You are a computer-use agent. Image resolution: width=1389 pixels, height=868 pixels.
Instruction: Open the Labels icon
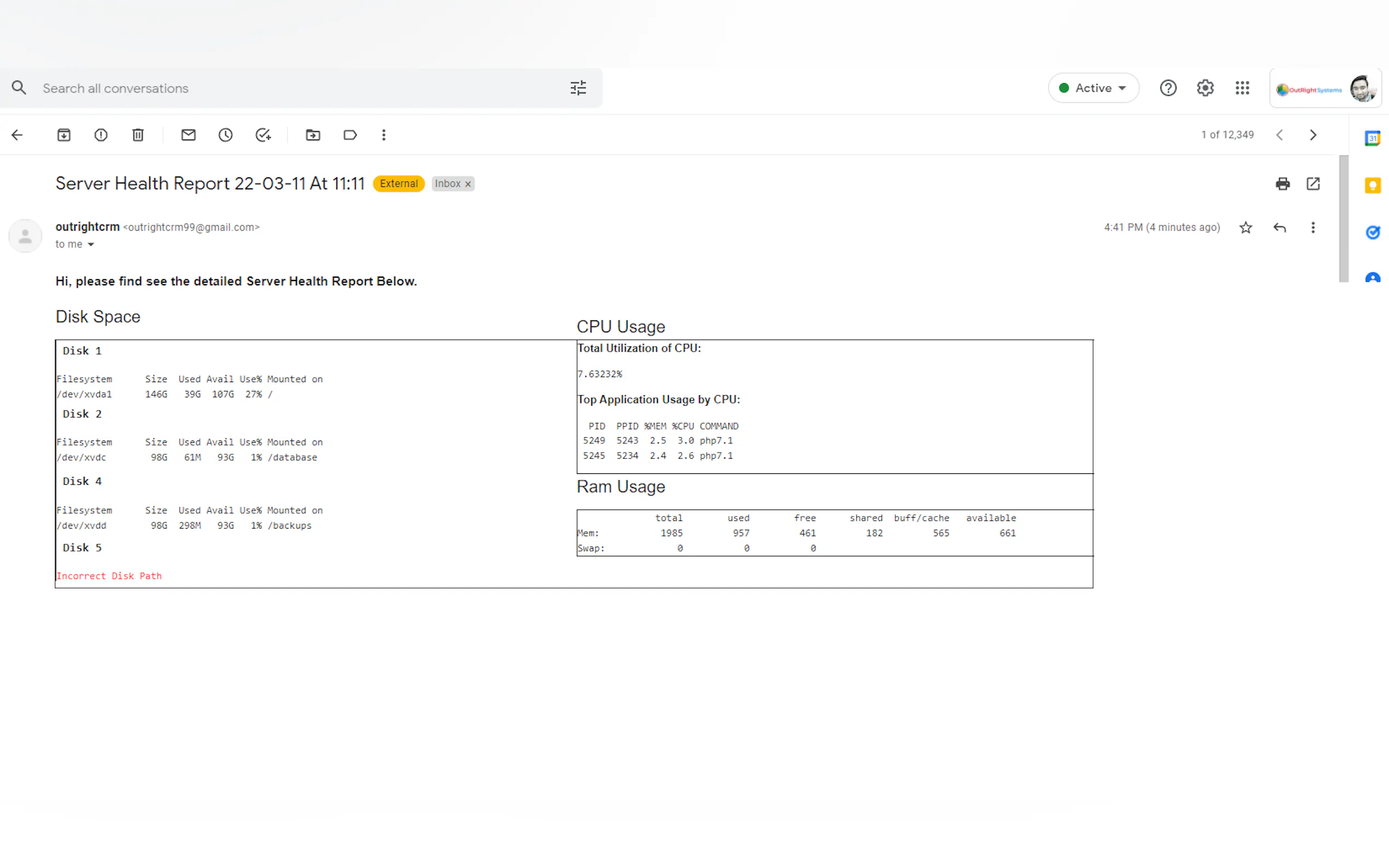pyautogui.click(x=349, y=135)
